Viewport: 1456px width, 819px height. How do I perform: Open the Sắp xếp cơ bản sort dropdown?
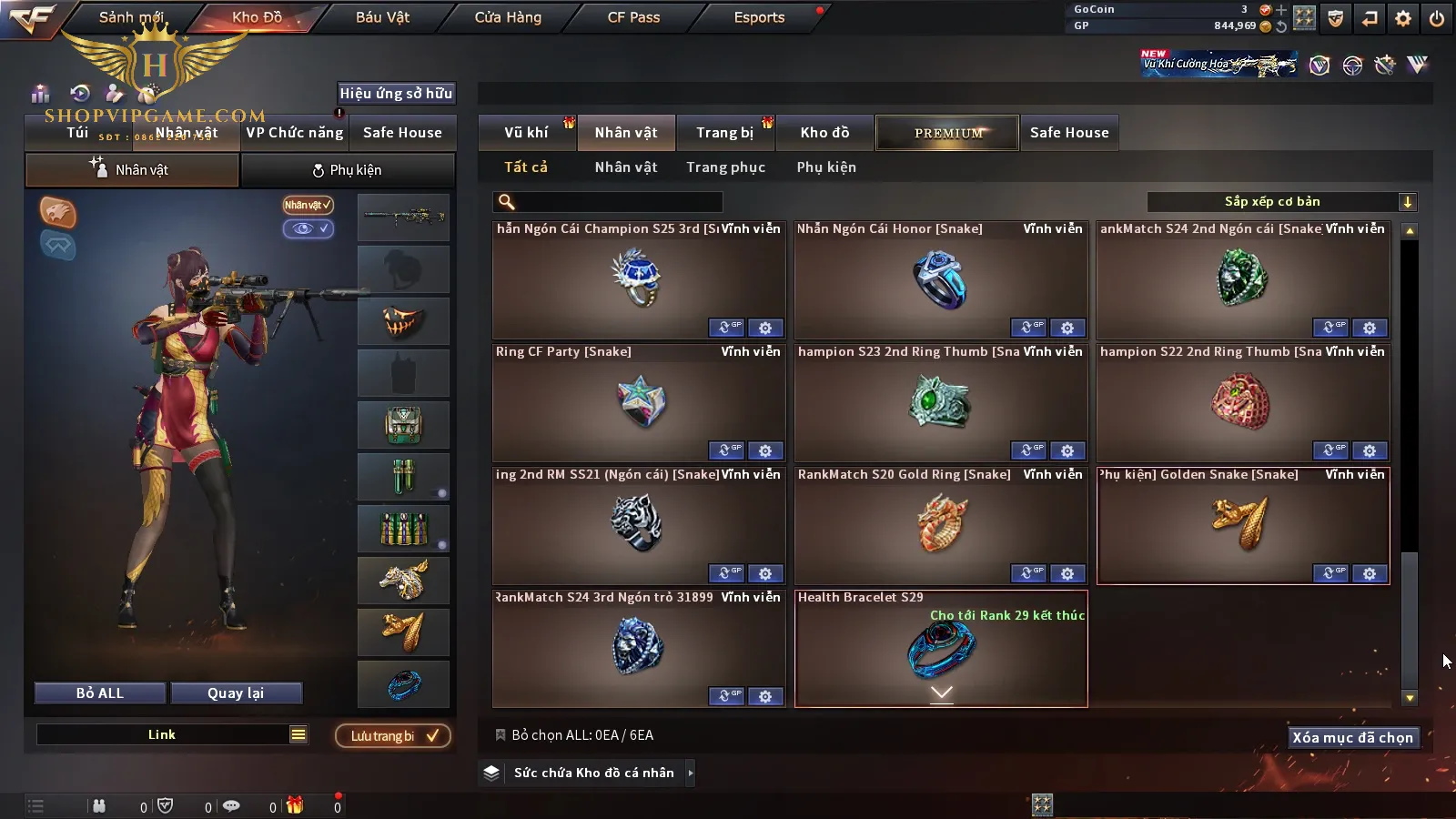click(x=1282, y=202)
